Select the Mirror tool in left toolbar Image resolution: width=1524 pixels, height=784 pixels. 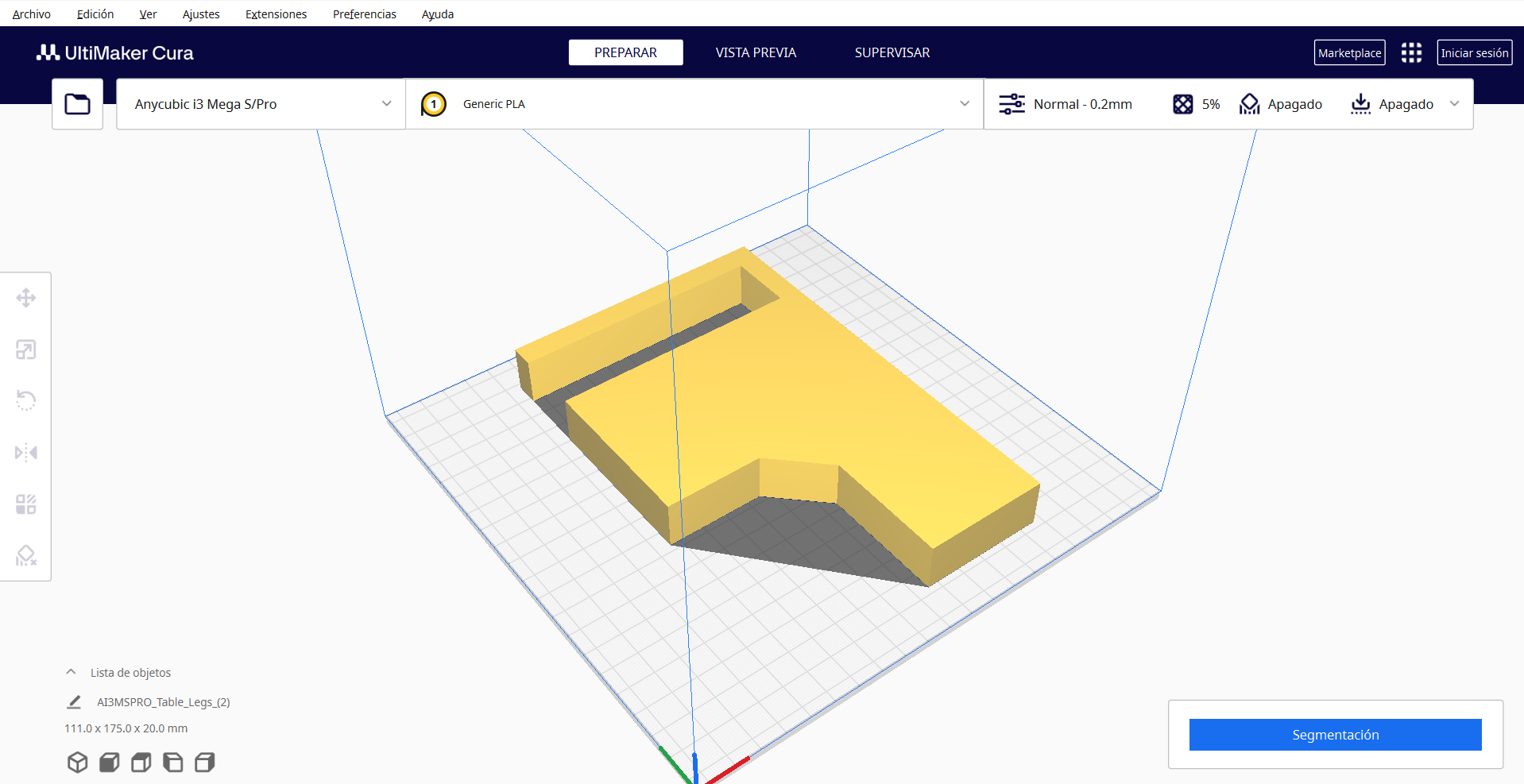(x=26, y=453)
